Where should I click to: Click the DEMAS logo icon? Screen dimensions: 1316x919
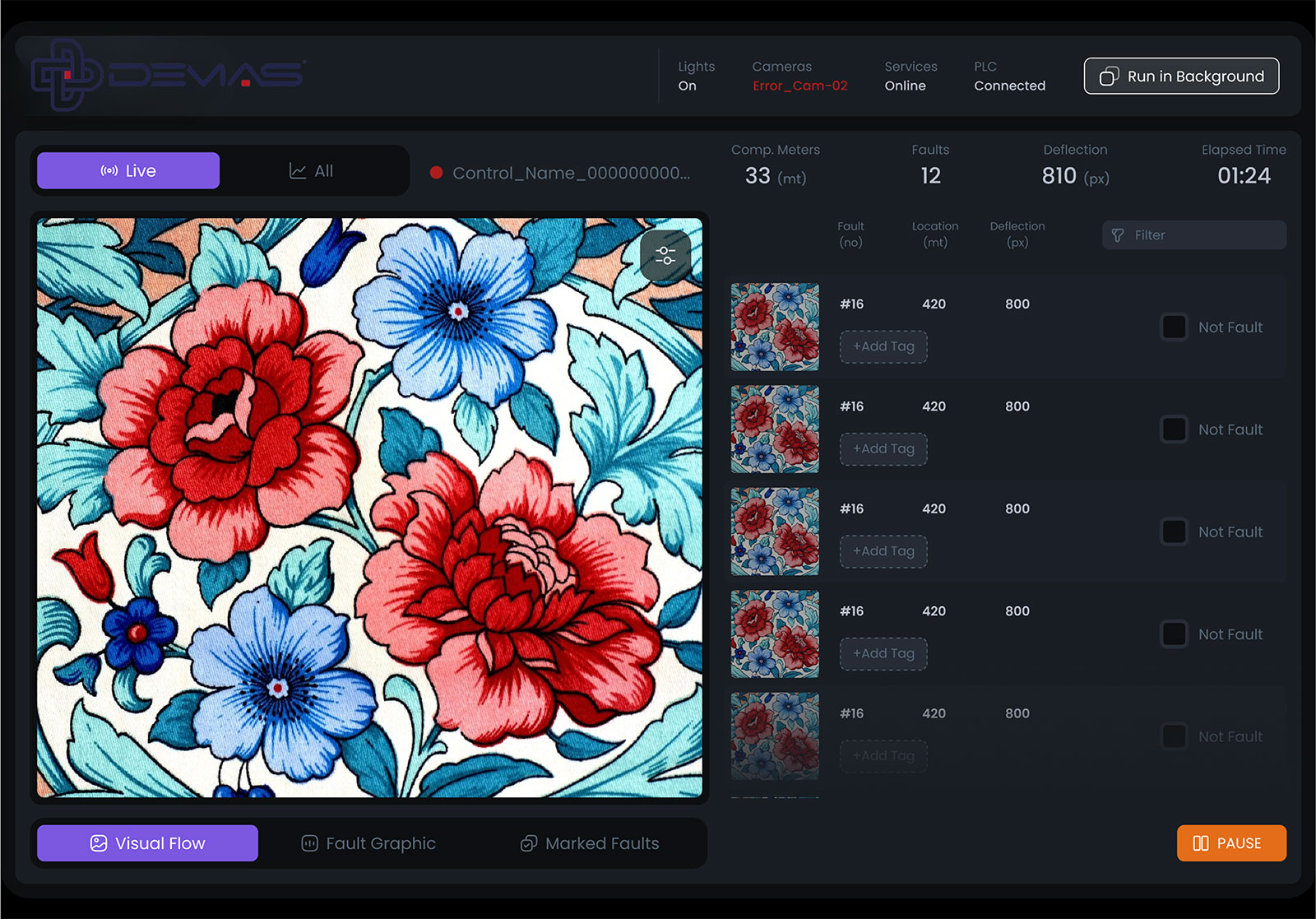click(66, 75)
